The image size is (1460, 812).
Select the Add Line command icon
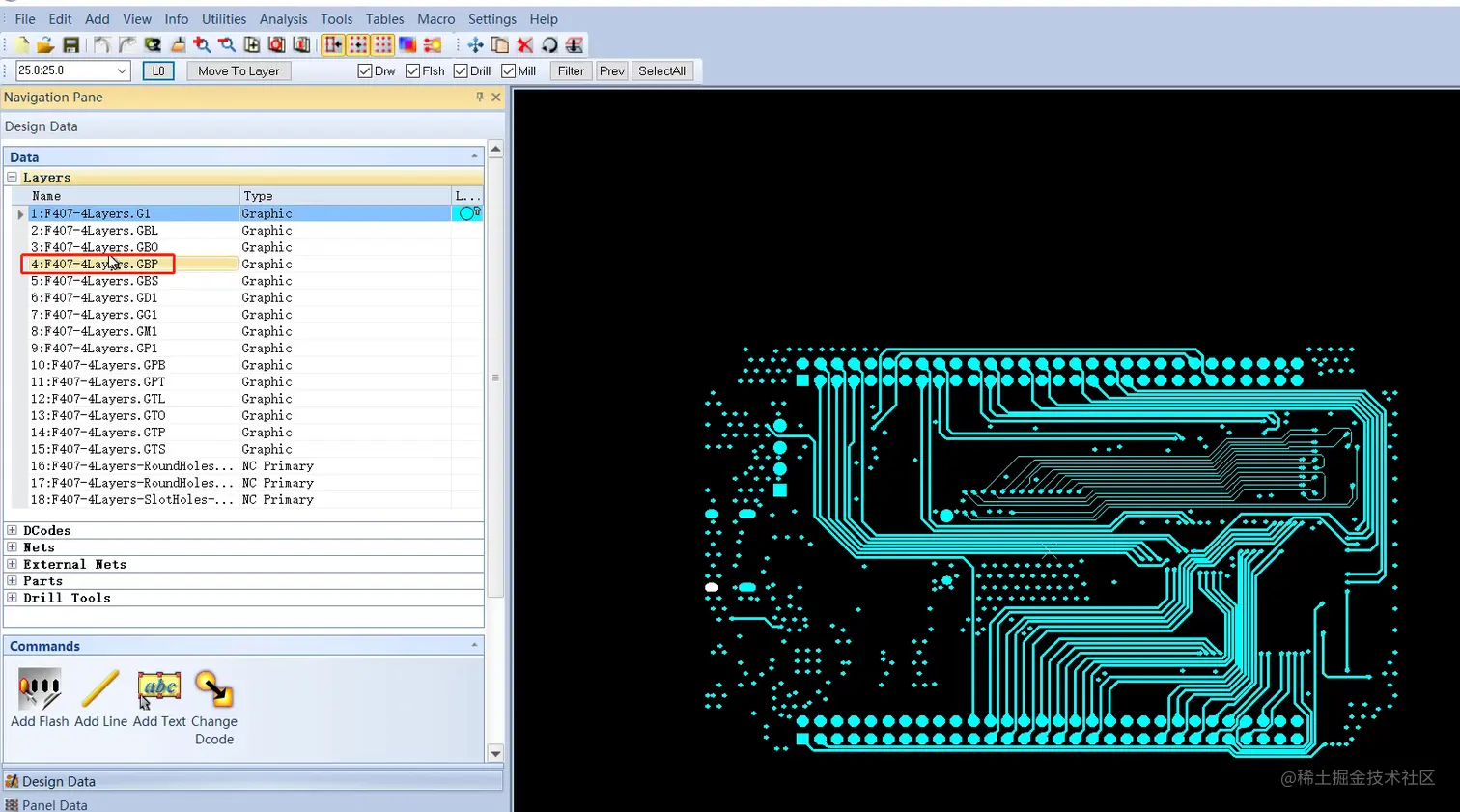(x=100, y=689)
